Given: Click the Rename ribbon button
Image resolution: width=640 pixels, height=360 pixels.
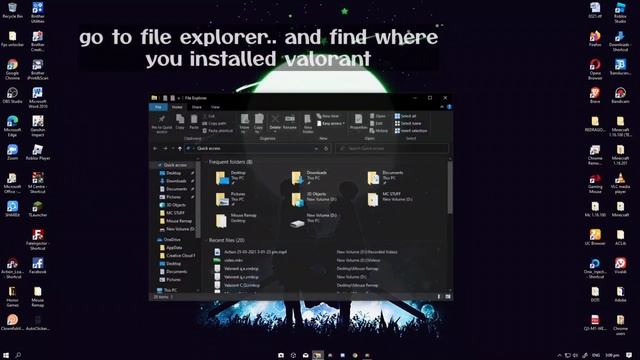Looking at the screenshot, I should [290, 122].
